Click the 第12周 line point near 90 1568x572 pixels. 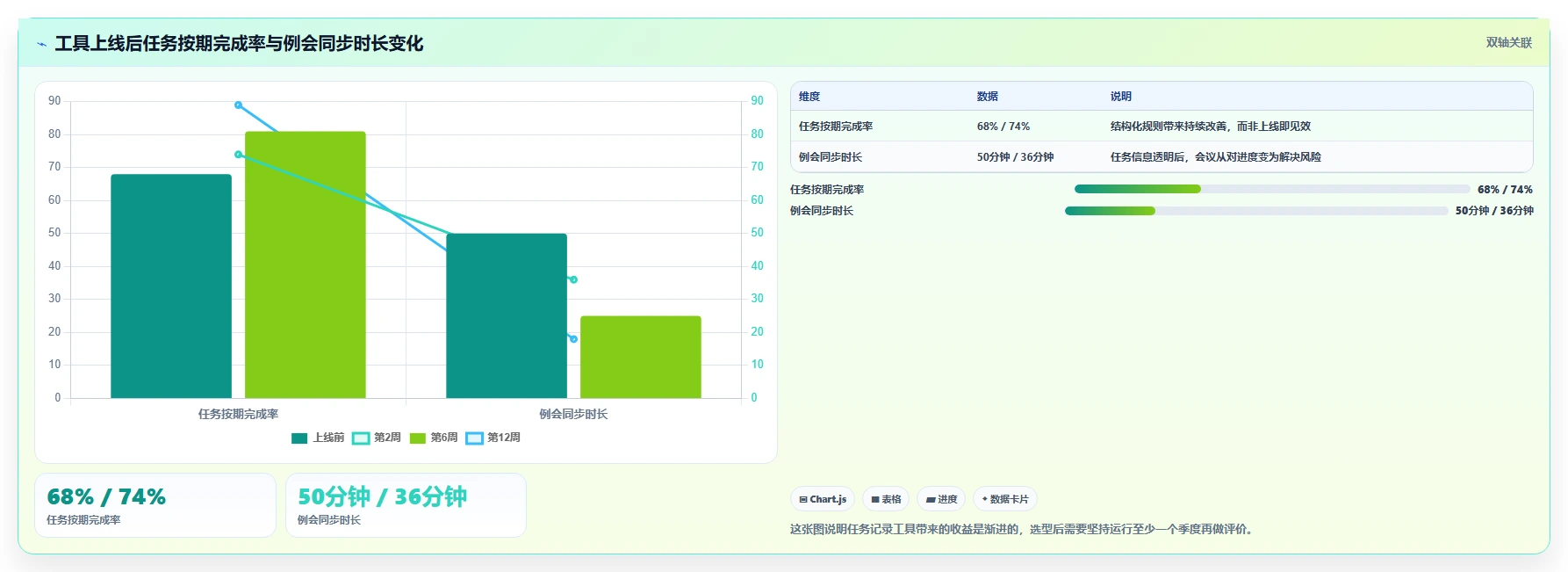coord(239,105)
